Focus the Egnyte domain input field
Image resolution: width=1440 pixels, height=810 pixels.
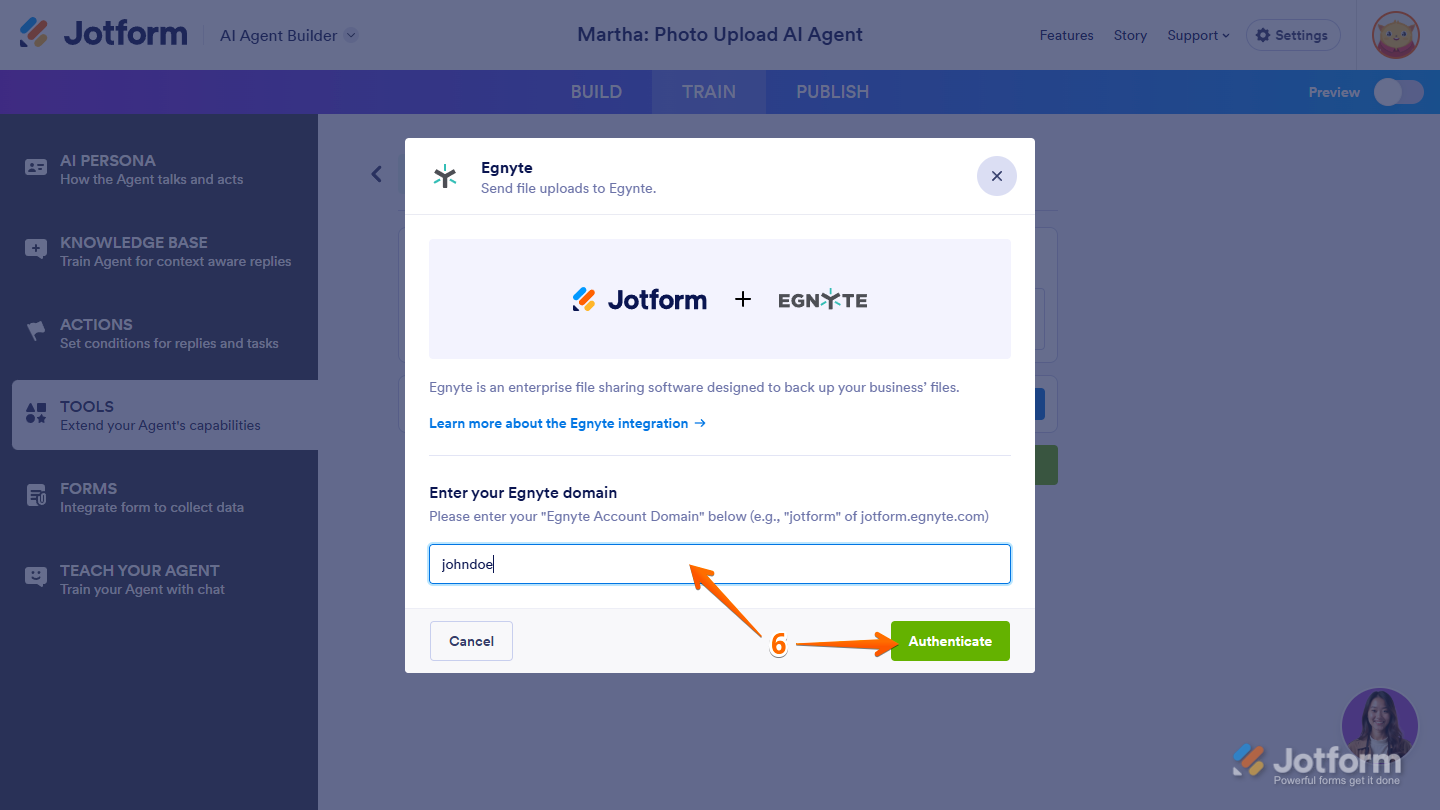tap(720, 564)
